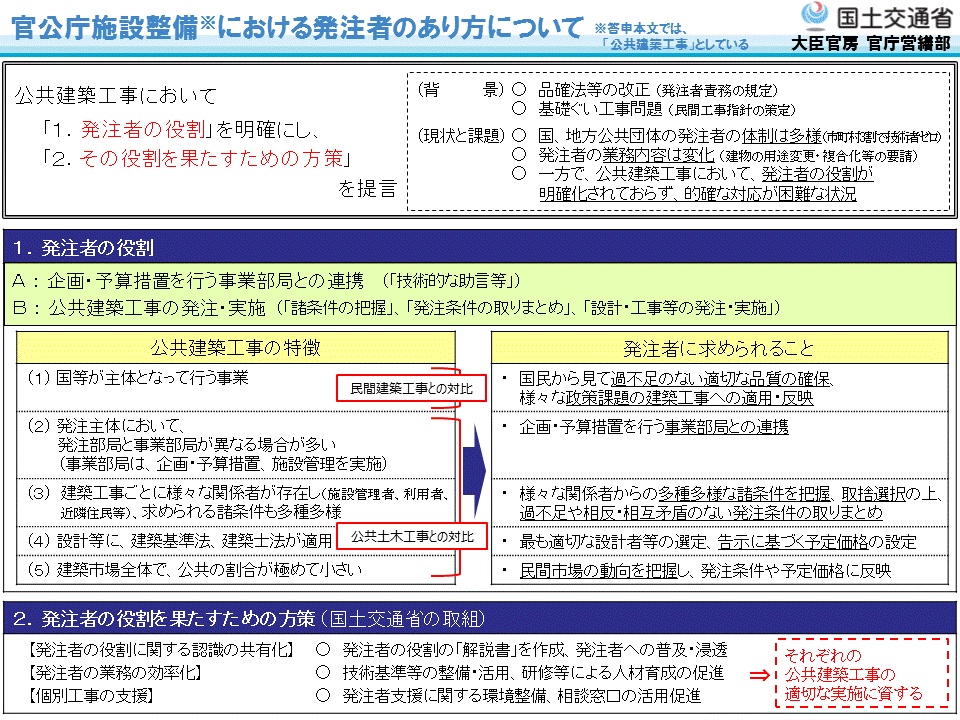Select the 公共建築工事の特徴 column header
The height and width of the screenshot is (720, 960).
click(x=236, y=348)
